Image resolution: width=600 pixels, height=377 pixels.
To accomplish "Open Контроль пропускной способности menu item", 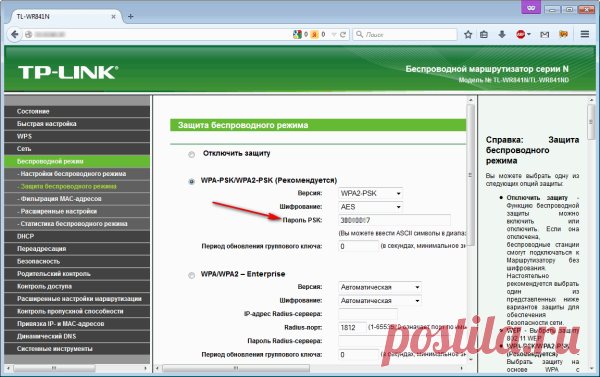I will 77,311.
